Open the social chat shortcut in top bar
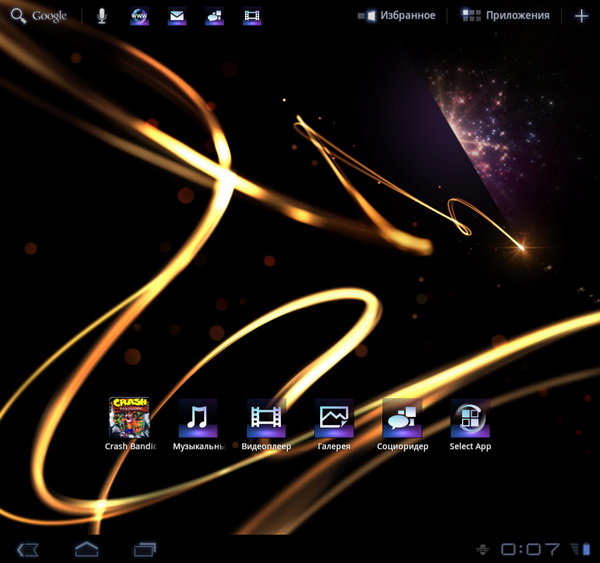The width and height of the screenshot is (600, 563). 214,16
